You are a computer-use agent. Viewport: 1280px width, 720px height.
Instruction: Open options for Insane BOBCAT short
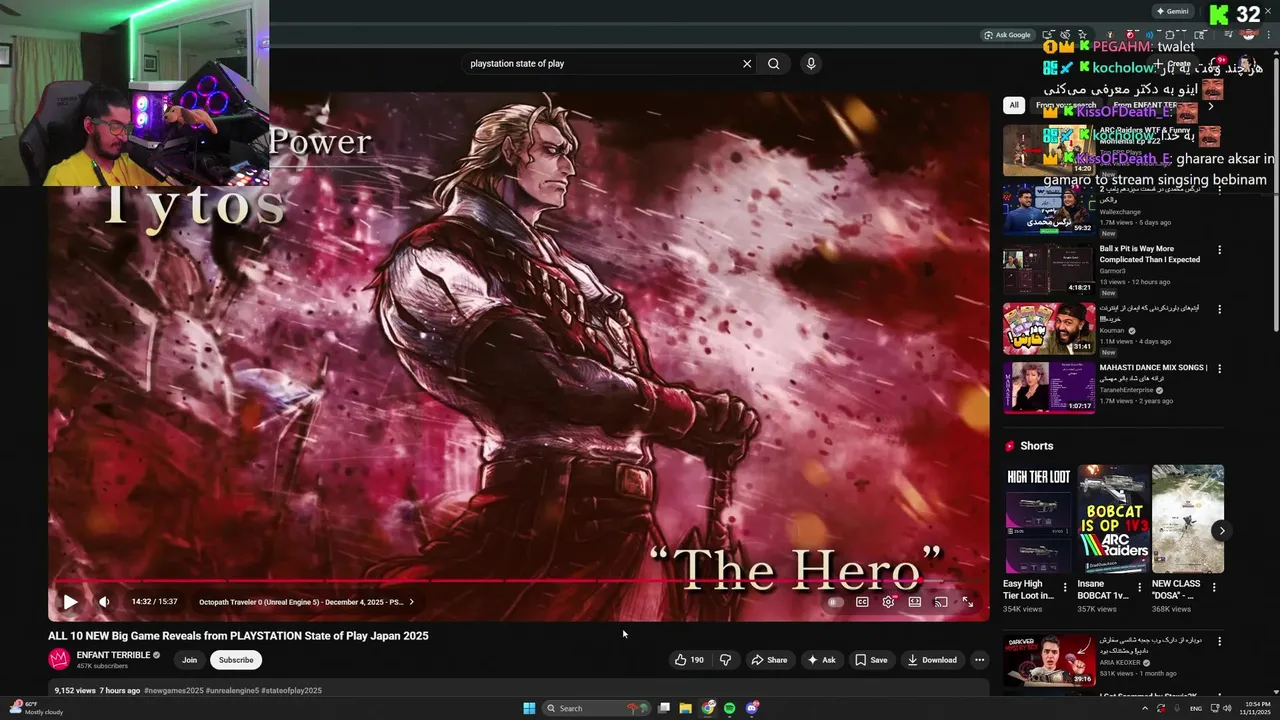click(x=1139, y=588)
